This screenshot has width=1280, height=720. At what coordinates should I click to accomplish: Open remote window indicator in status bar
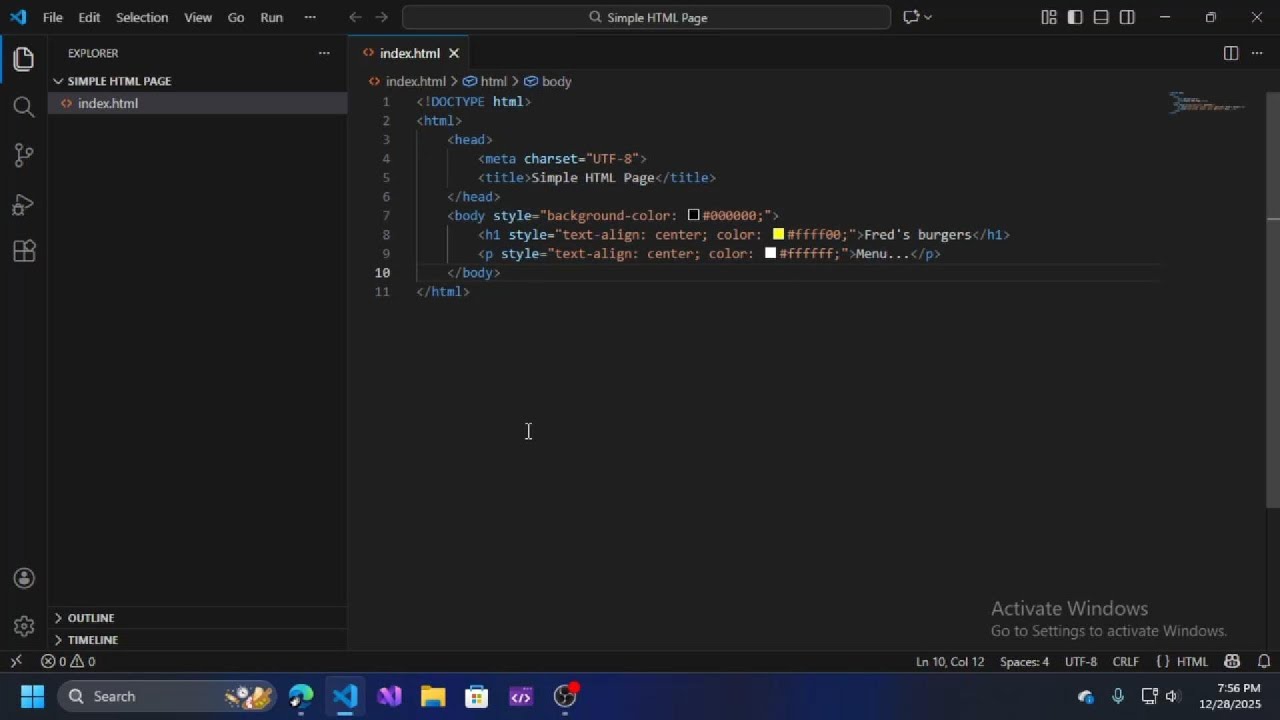pyautogui.click(x=16, y=661)
